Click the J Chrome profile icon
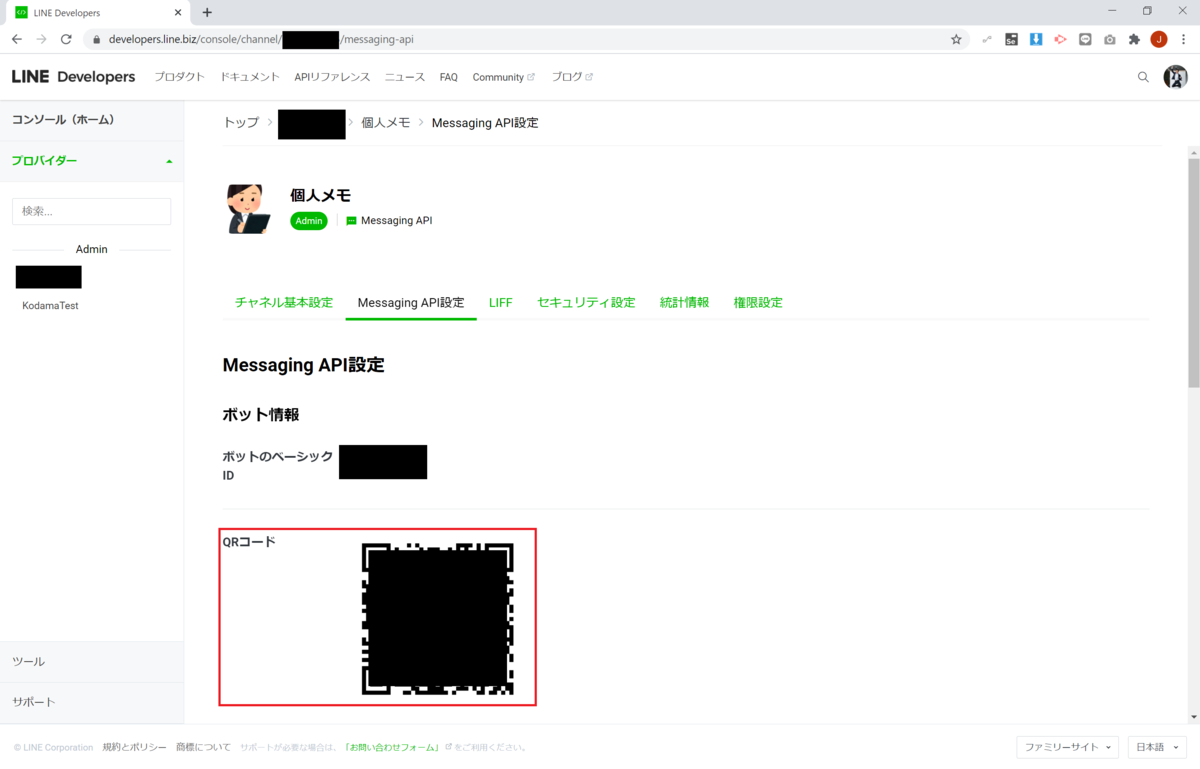1200x769 pixels. 1157,39
